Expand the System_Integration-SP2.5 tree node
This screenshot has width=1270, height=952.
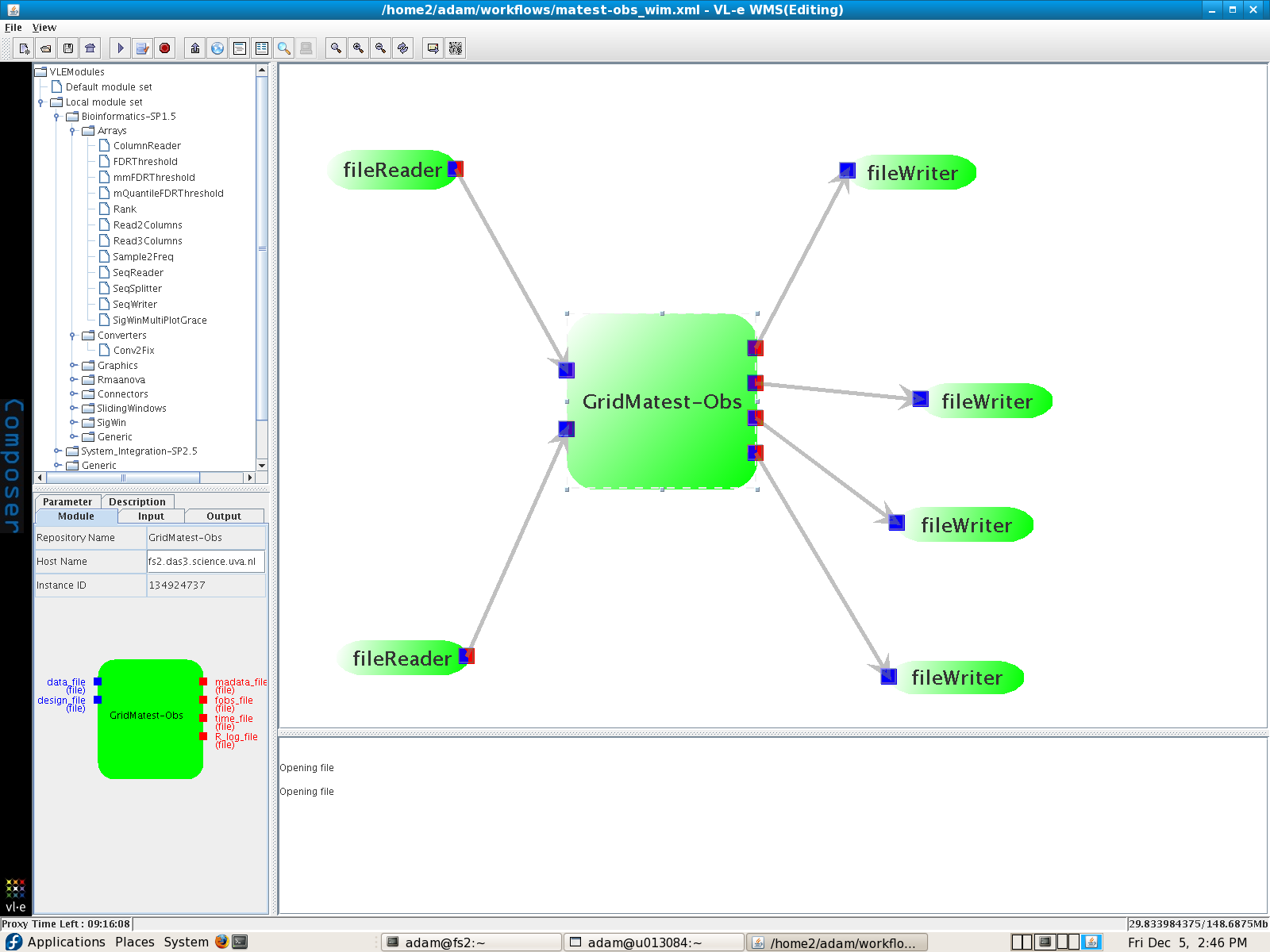pyautogui.click(x=57, y=451)
